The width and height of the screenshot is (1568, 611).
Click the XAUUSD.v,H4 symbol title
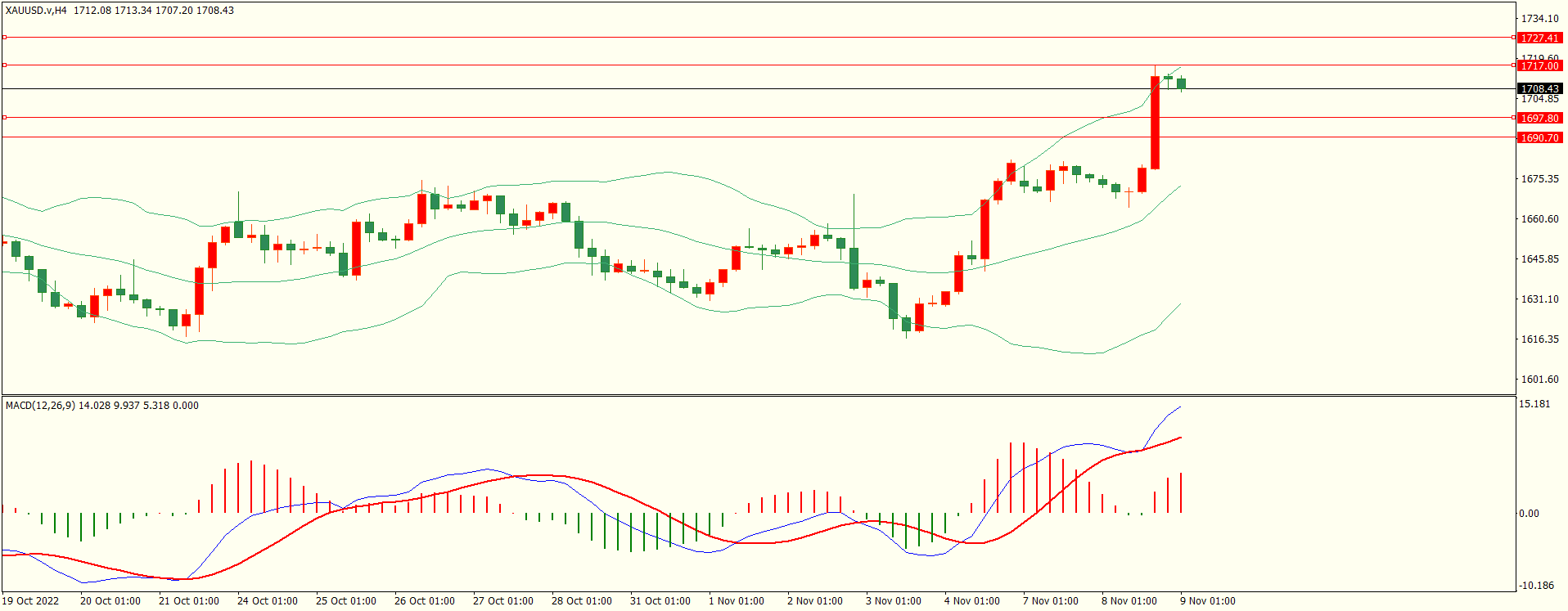point(36,11)
